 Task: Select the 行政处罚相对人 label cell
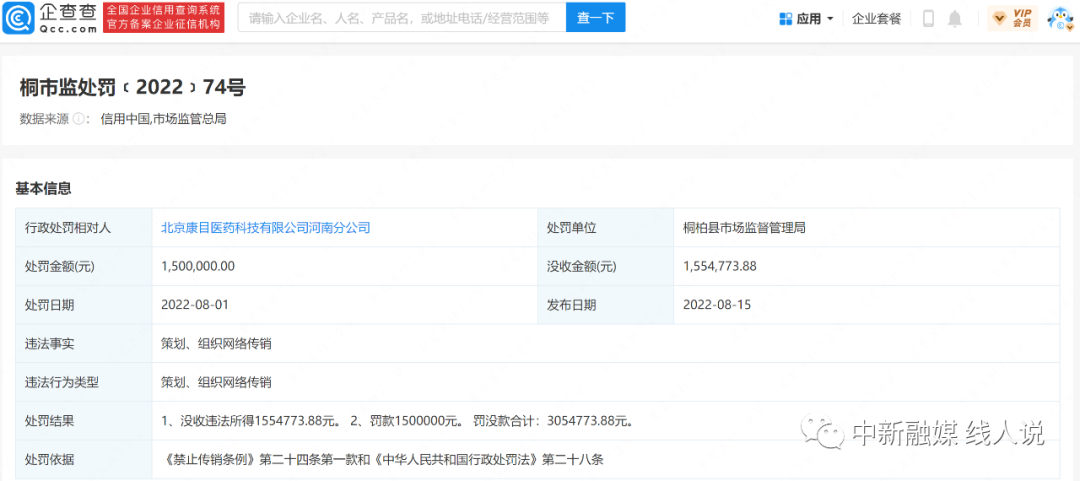click(83, 227)
